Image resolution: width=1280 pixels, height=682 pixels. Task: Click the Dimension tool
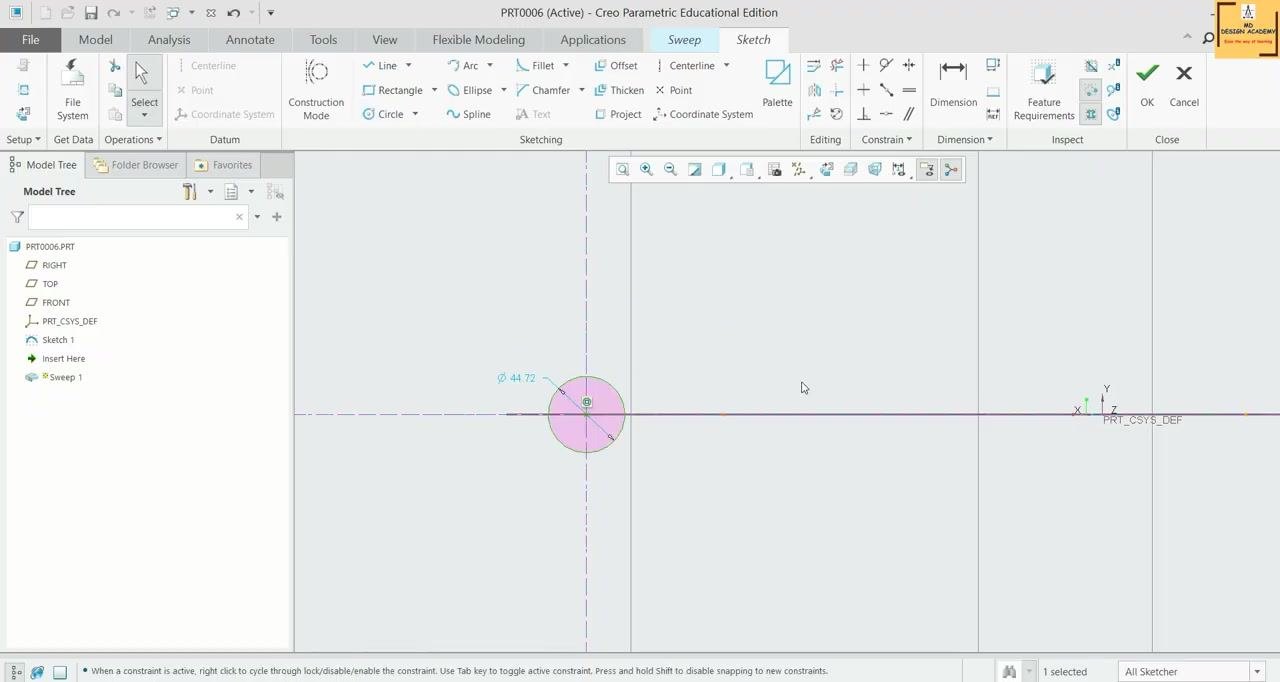pyautogui.click(x=953, y=84)
